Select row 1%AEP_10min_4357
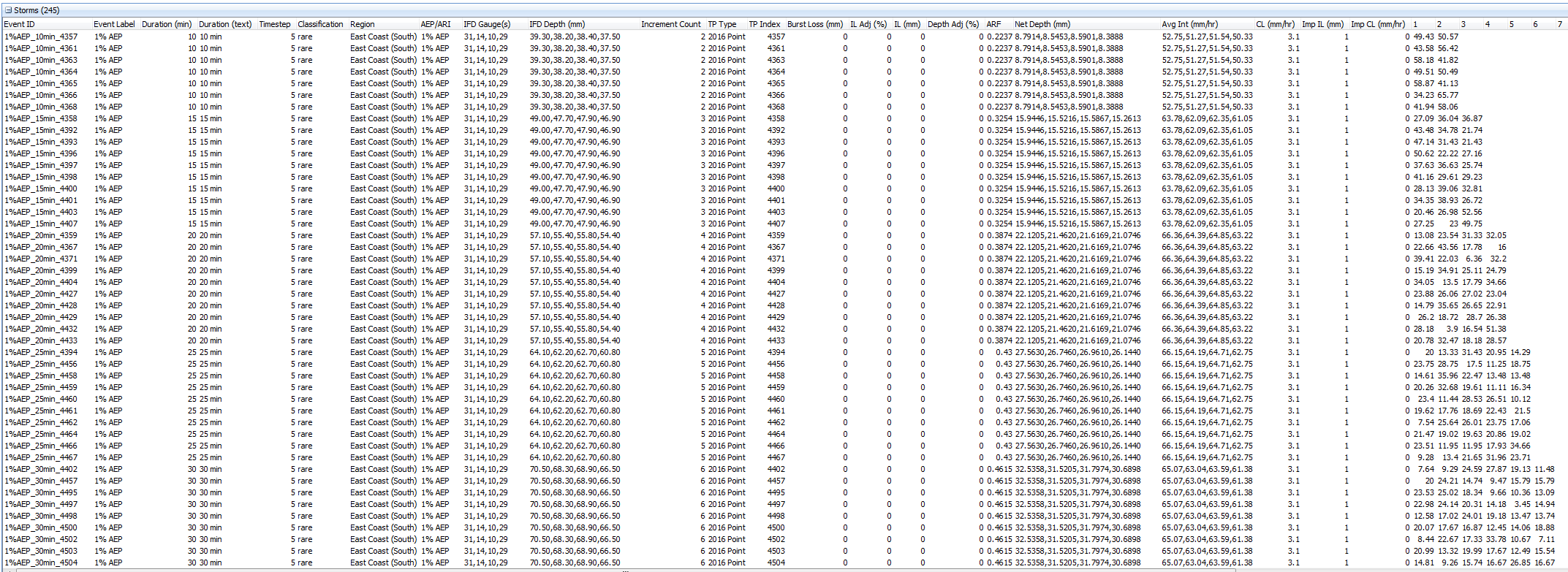Image resolution: width=1568 pixels, height=572 pixels. [41, 37]
